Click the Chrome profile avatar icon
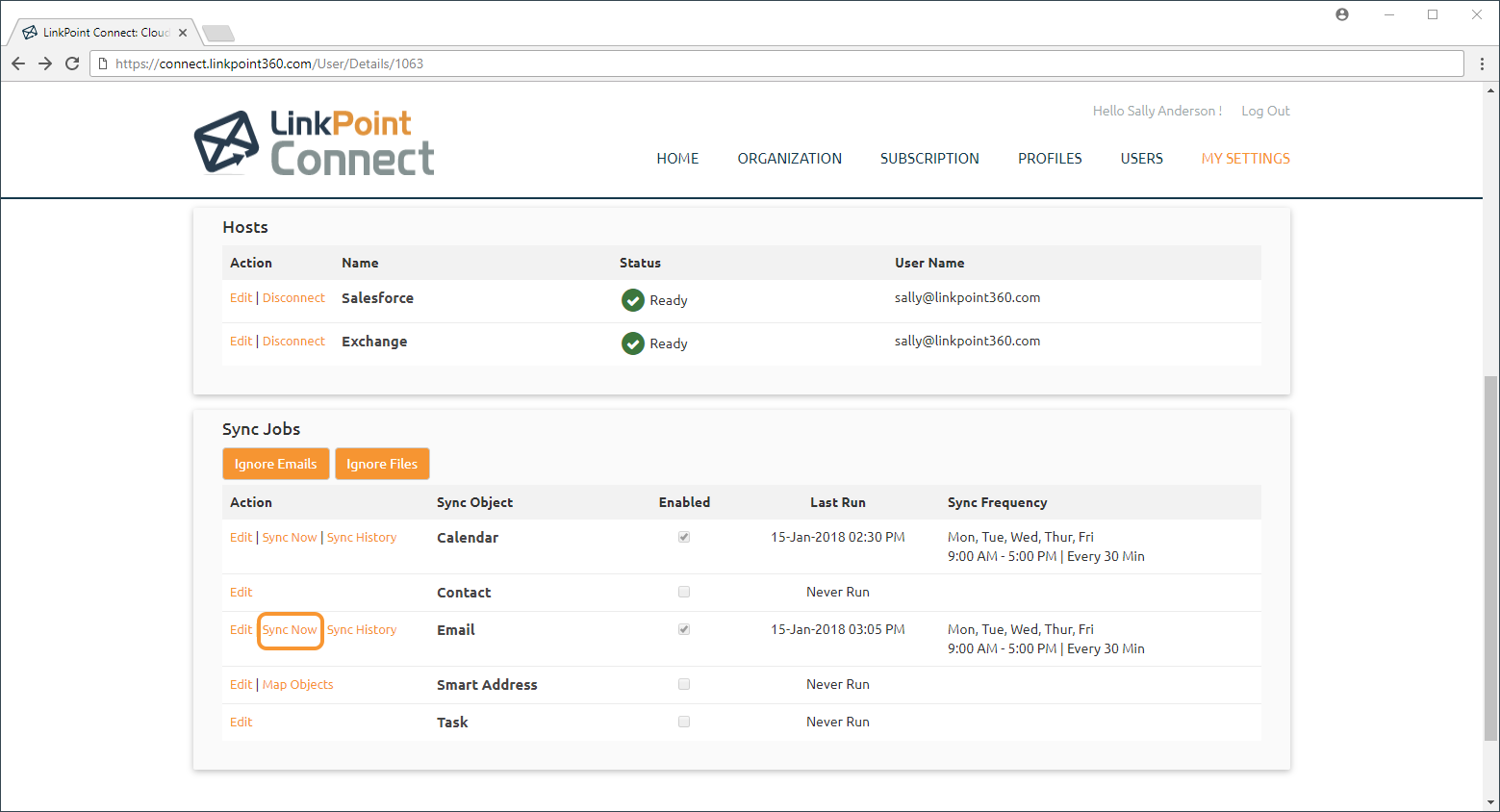Image resolution: width=1500 pixels, height=812 pixels. (x=1342, y=14)
